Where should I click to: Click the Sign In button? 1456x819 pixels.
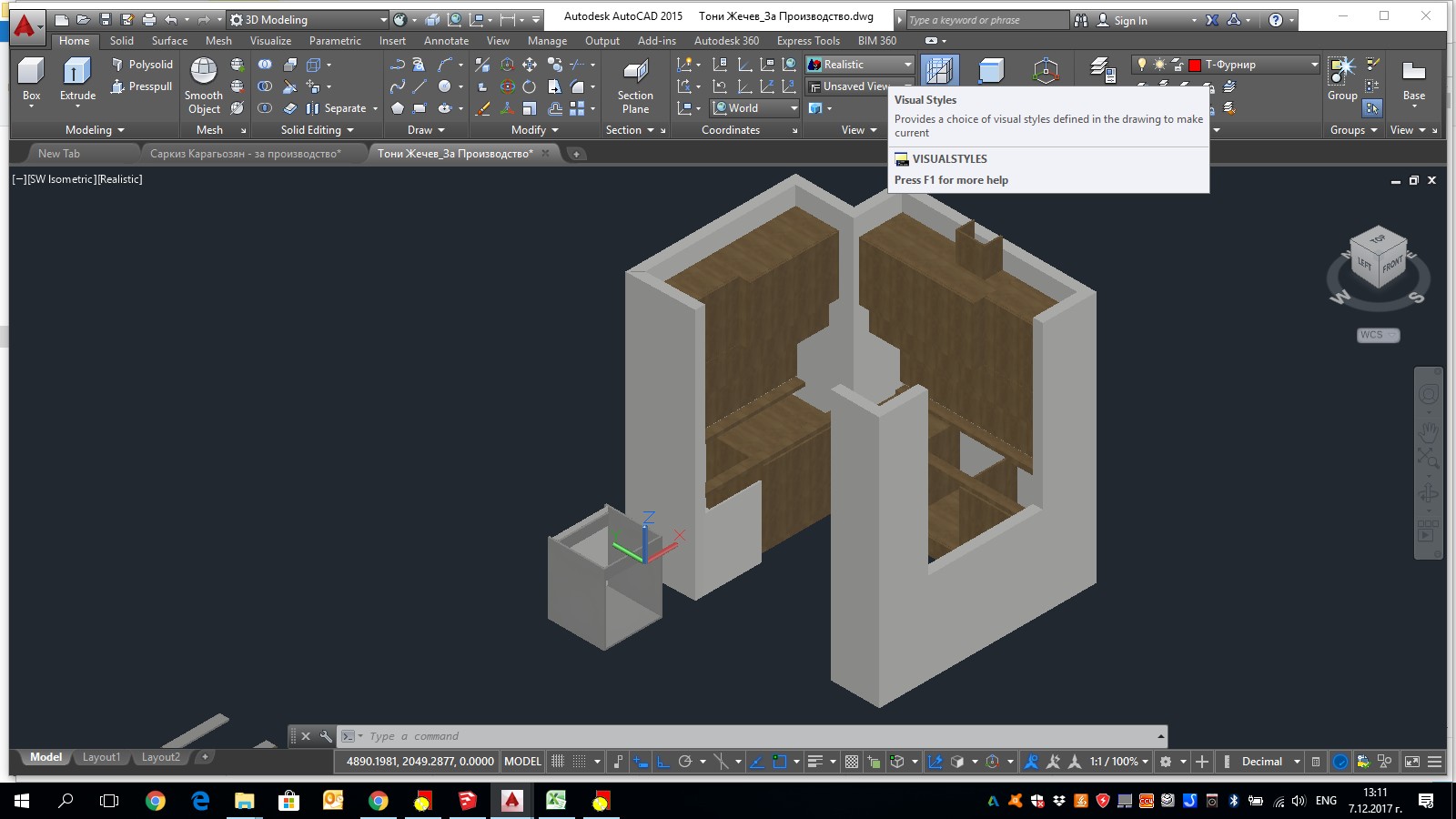[x=1130, y=20]
